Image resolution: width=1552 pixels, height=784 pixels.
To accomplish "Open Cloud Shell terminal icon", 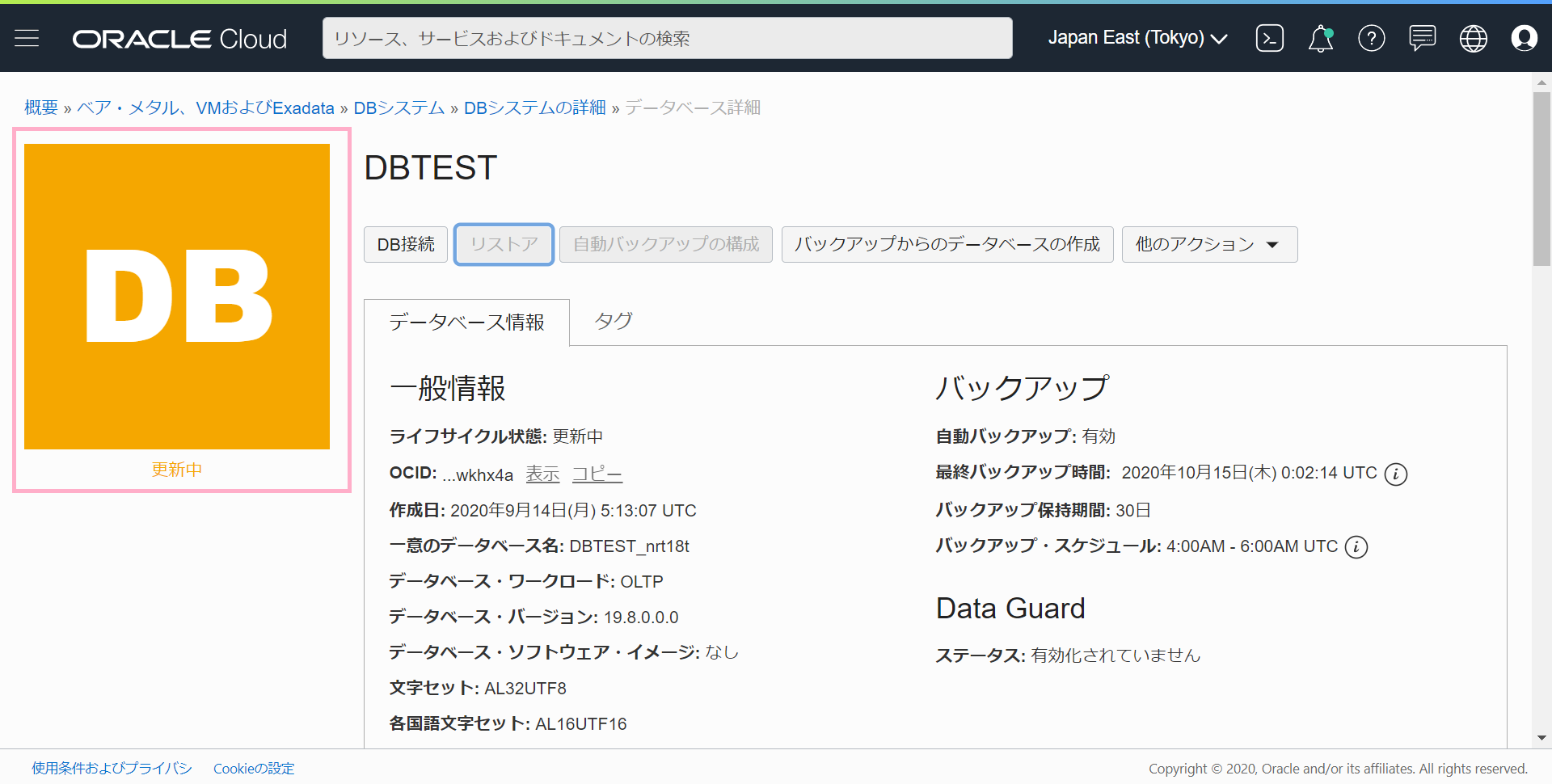I will coord(1269,38).
